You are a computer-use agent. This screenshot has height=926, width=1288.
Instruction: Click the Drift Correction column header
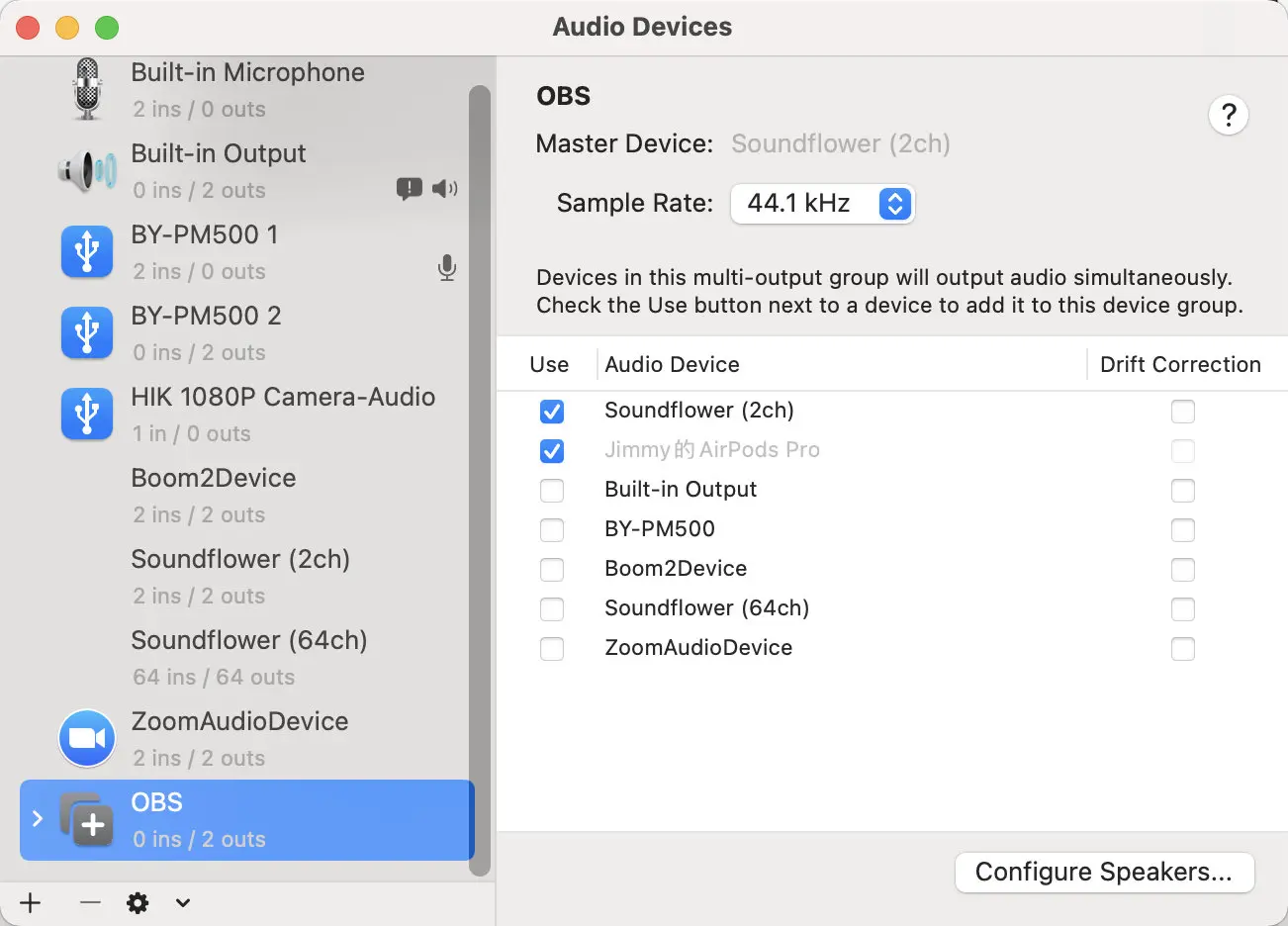tap(1180, 365)
